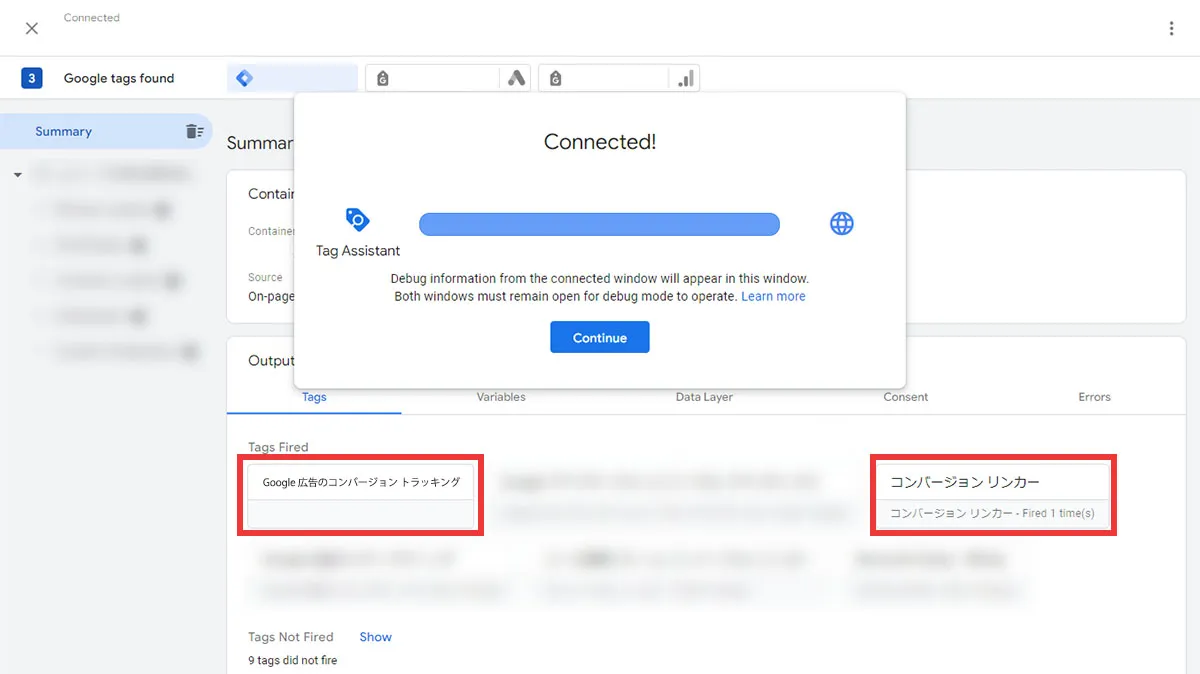Click the globe icon in the Connected dialog
This screenshot has width=1200, height=674.
click(842, 223)
